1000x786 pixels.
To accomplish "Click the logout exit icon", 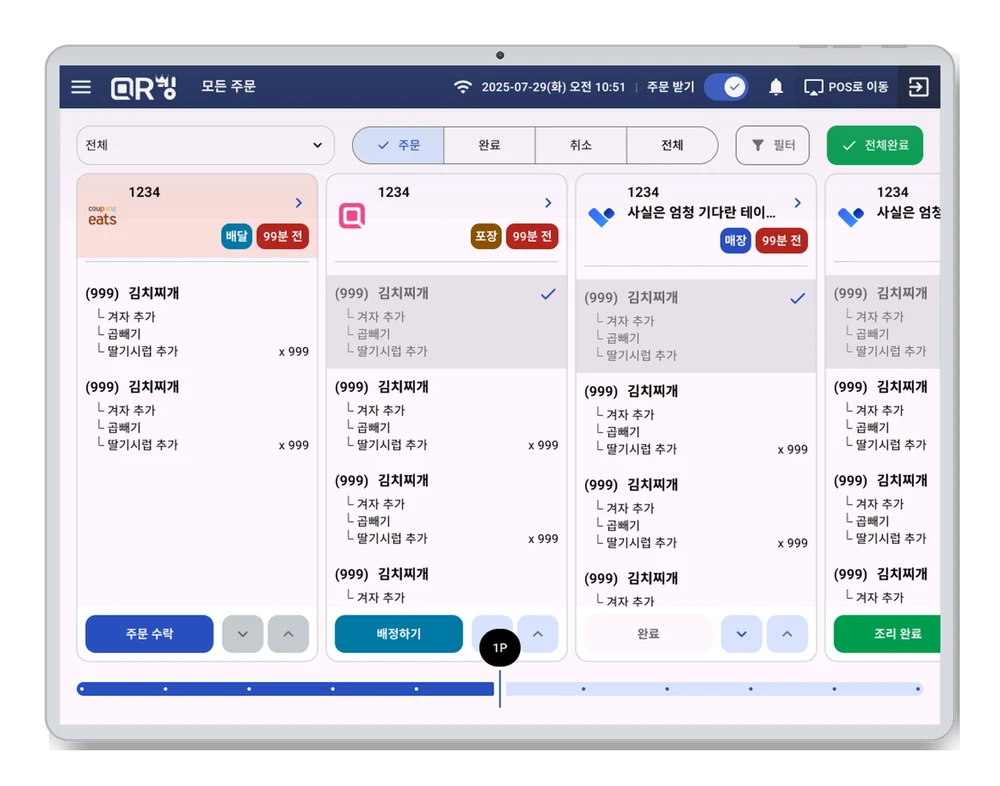I will pos(918,87).
